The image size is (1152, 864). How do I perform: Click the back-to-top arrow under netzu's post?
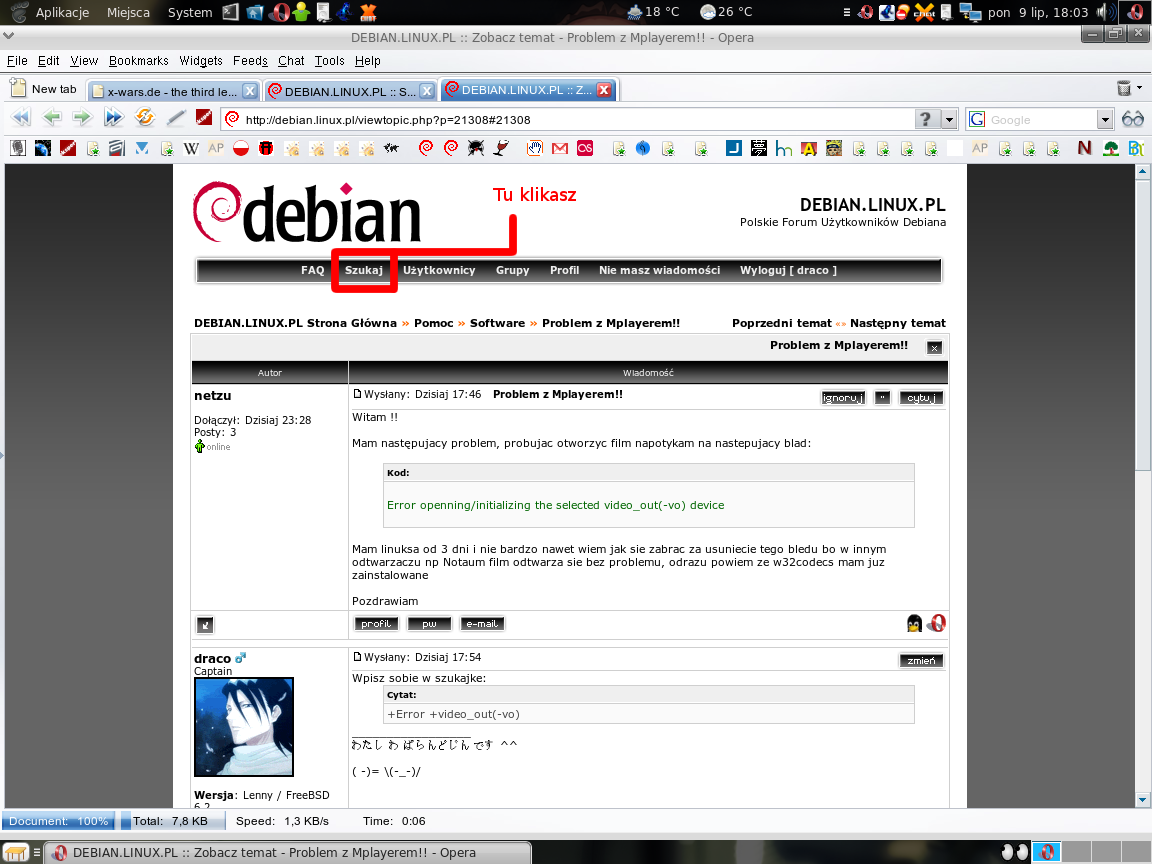(x=205, y=625)
